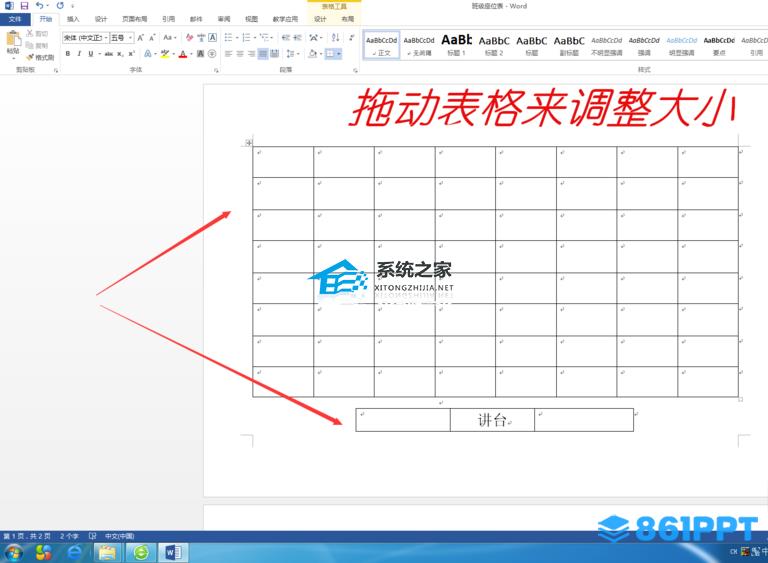Toggle Underline formatting
This screenshot has width=768, height=563.
coord(91,54)
